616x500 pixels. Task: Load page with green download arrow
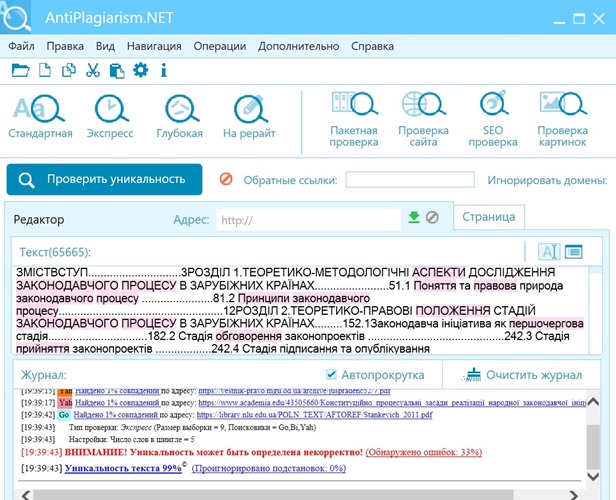[414, 217]
